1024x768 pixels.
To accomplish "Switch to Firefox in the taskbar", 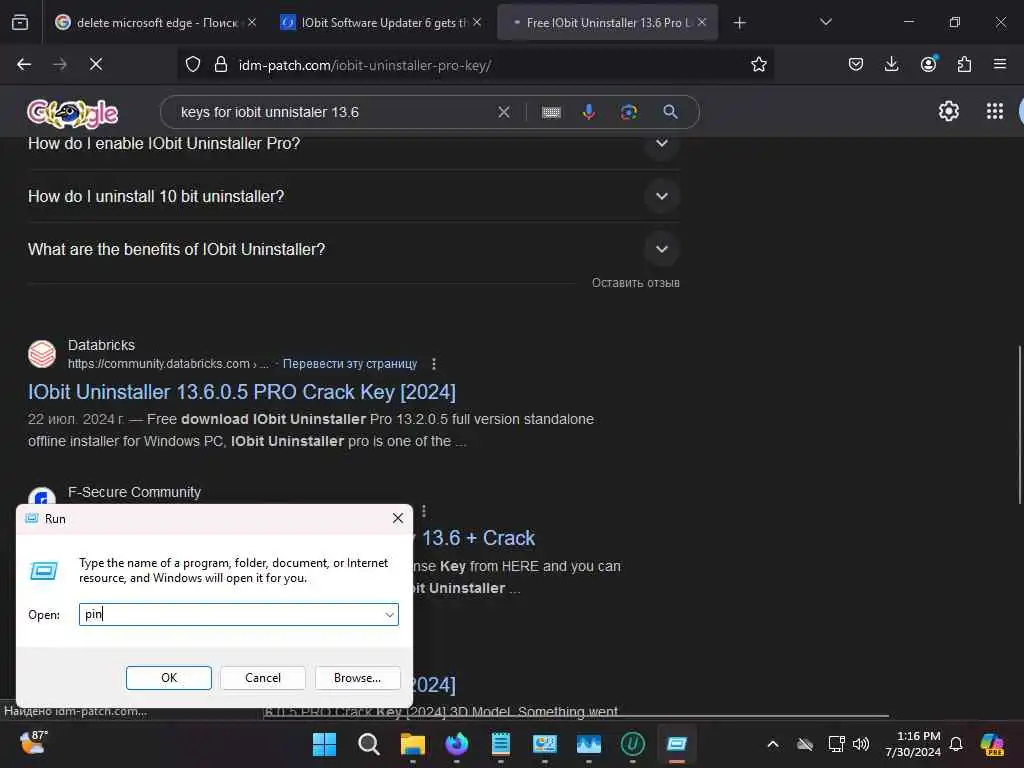I will pos(456,744).
